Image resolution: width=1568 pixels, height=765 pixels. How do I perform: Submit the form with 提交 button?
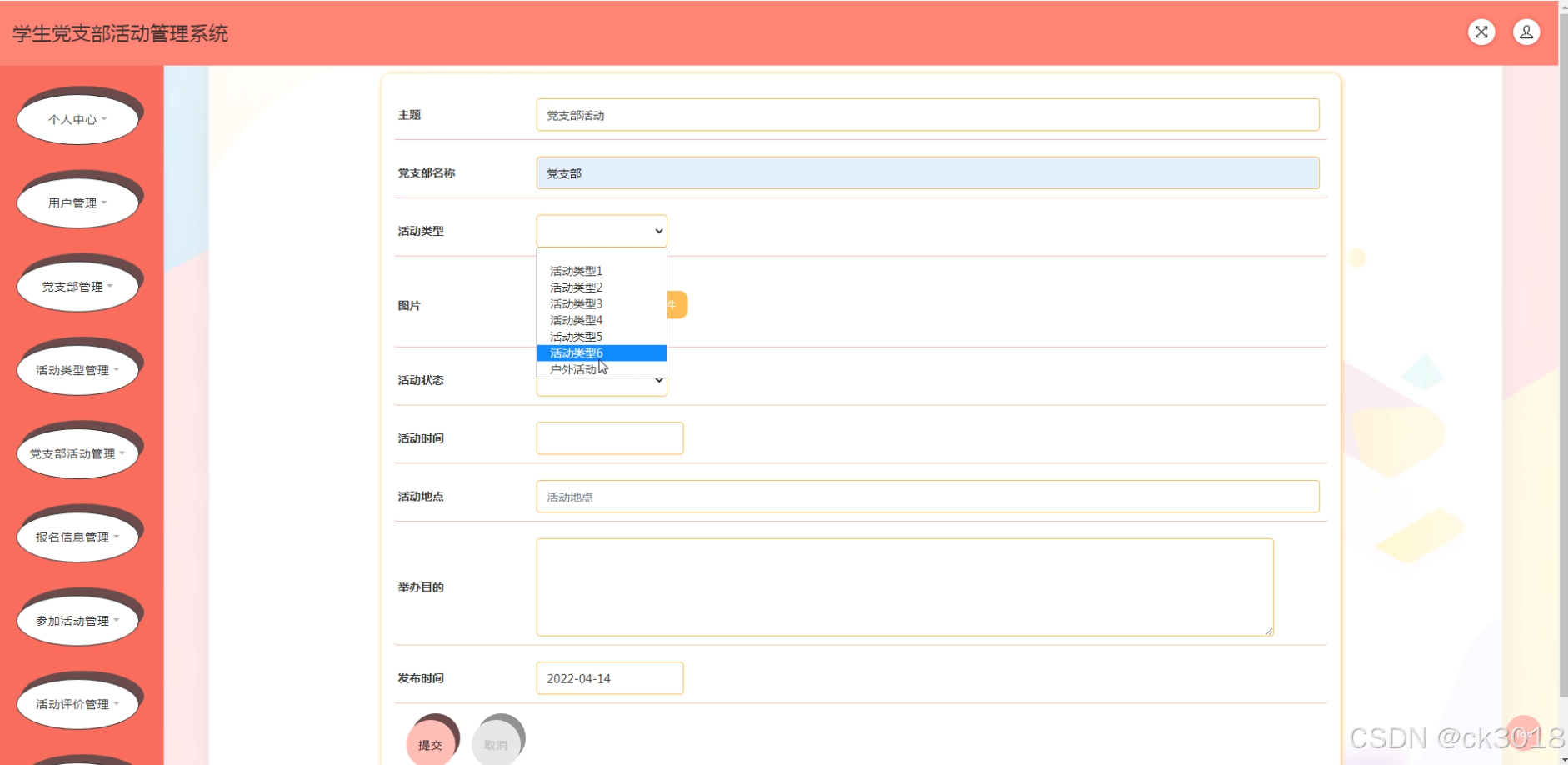point(431,744)
